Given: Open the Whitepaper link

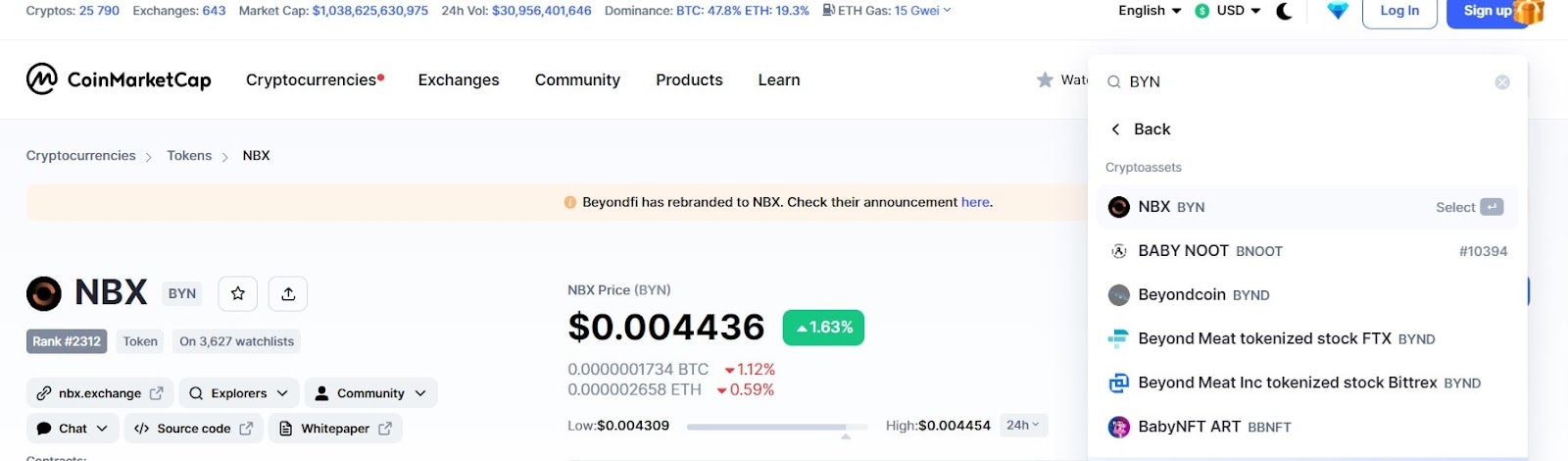Looking at the screenshot, I should [x=335, y=429].
